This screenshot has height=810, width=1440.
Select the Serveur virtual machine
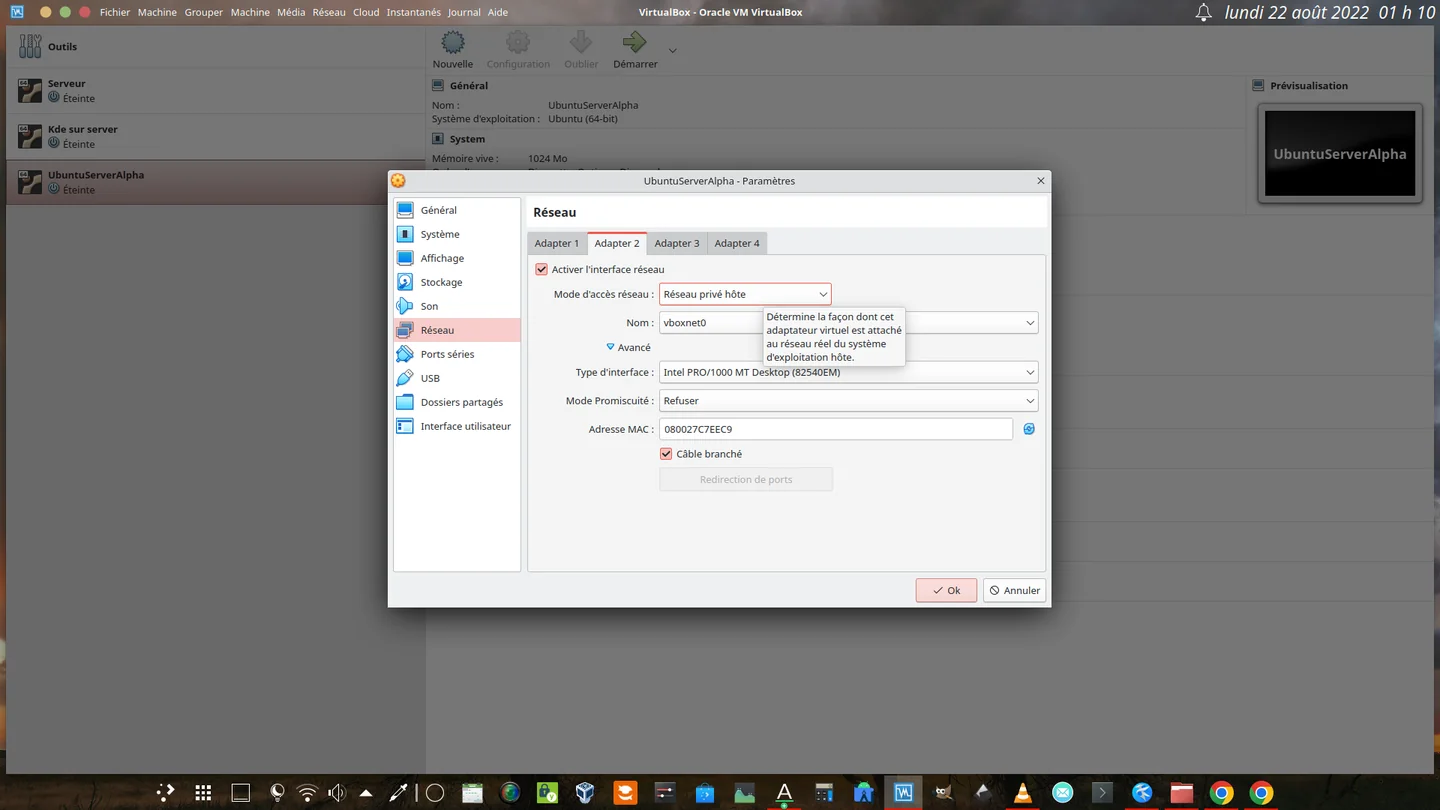click(215, 91)
